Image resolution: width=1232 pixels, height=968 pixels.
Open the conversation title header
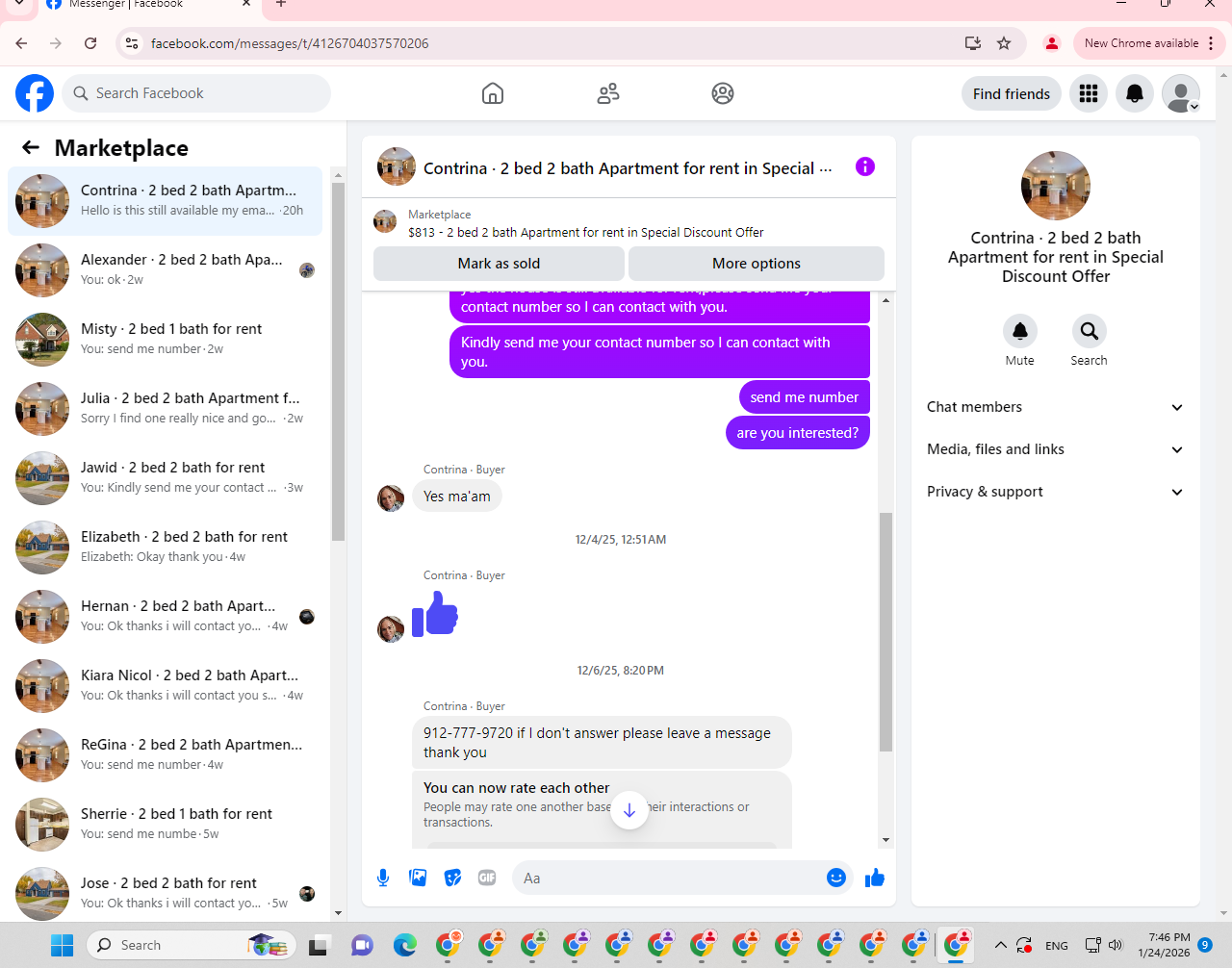pos(628,168)
